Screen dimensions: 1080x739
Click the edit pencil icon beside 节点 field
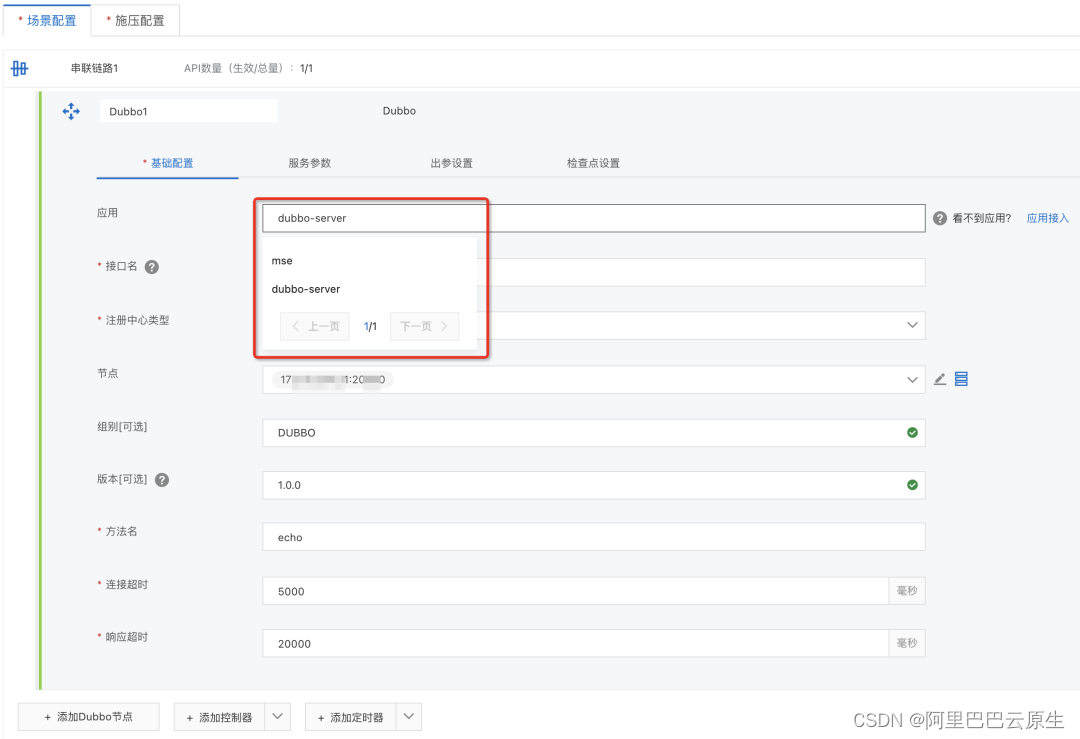pyautogui.click(x=939, y=379)
